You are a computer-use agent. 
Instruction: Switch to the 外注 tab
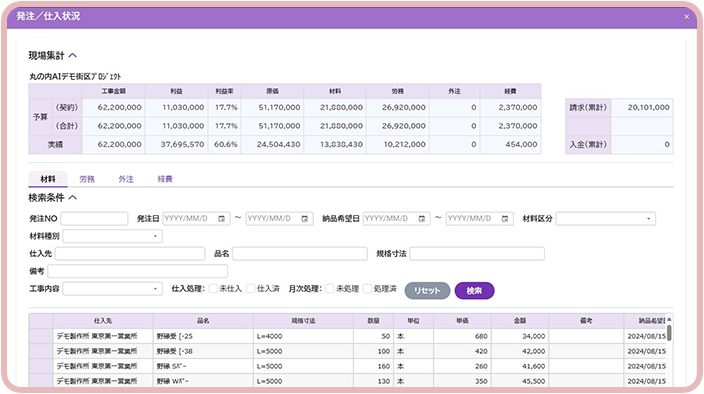pyautogui.click(x=126, y=179)
